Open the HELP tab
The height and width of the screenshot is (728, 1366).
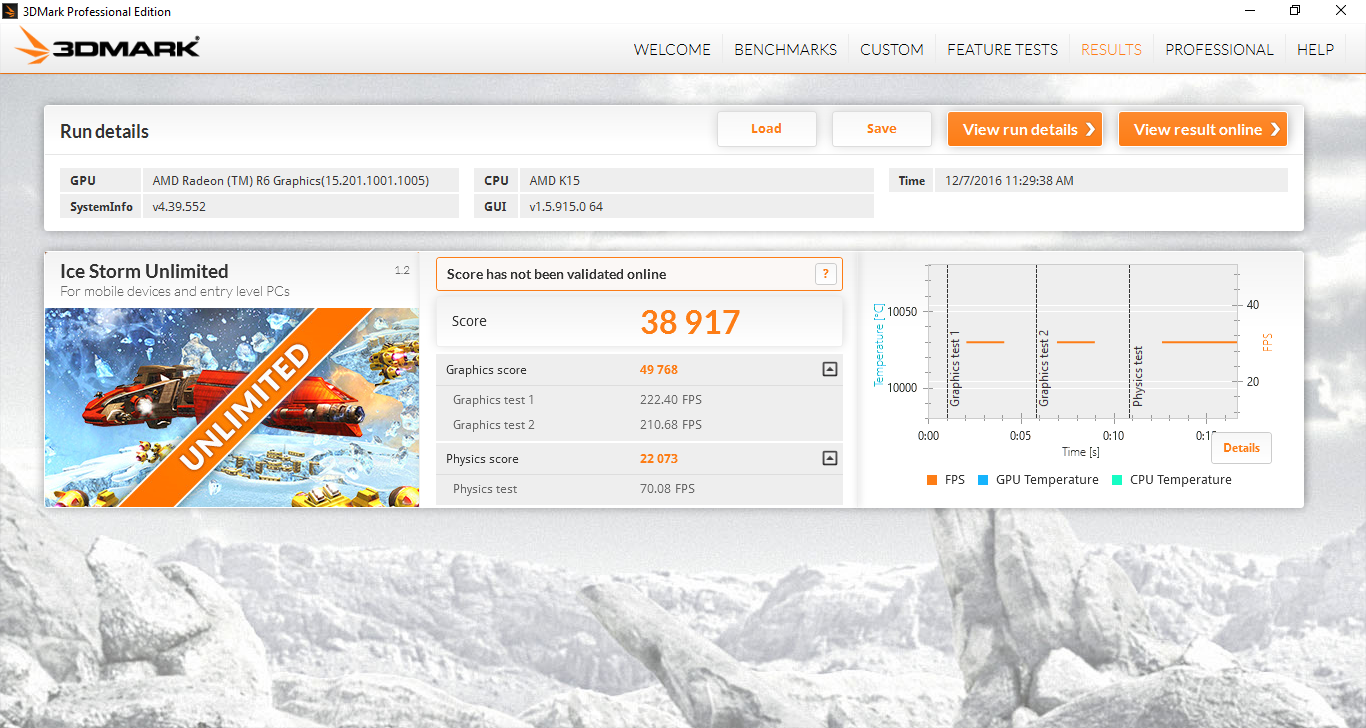click(x=1315, y=49)
